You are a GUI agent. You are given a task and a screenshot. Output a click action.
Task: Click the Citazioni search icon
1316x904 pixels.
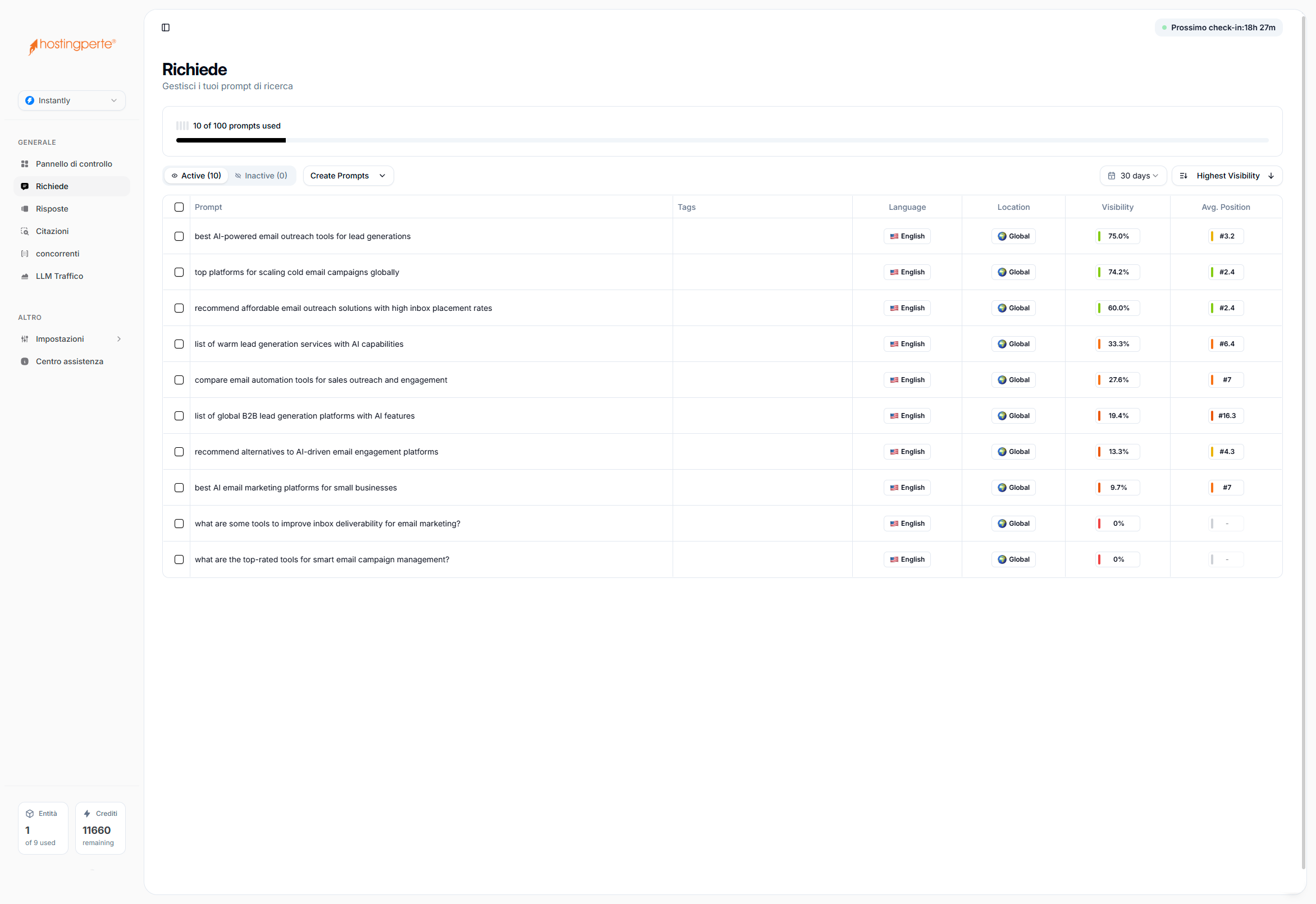pyautogui.click(x=25, y=231)
